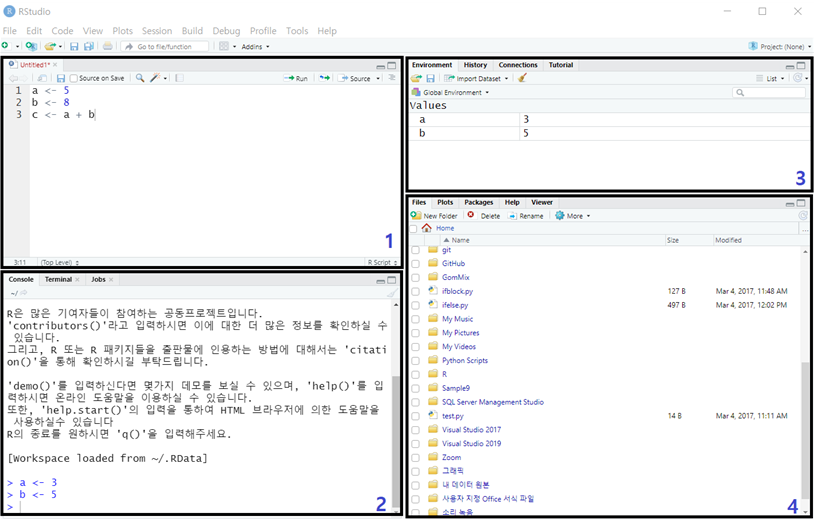Tick the select-all checkbox beside Home path
The width and height of the screenshot is (817, 522).
tap(414, 228)
